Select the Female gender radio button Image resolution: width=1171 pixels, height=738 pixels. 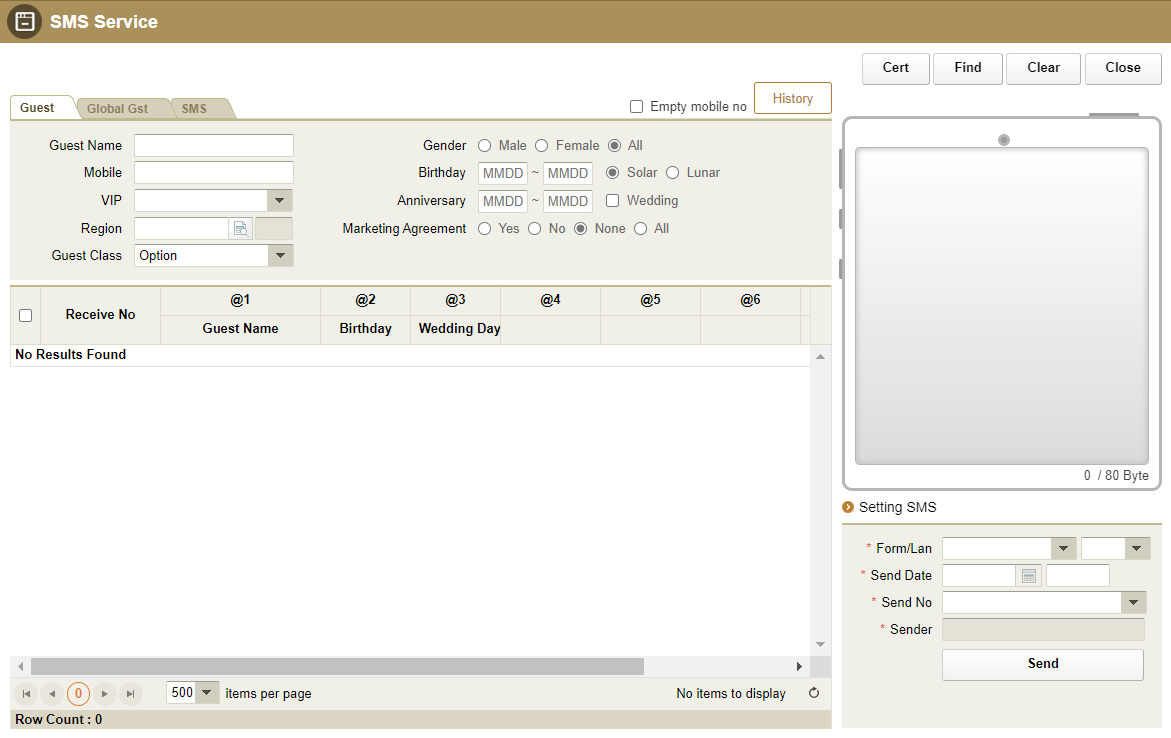point(541,146)
